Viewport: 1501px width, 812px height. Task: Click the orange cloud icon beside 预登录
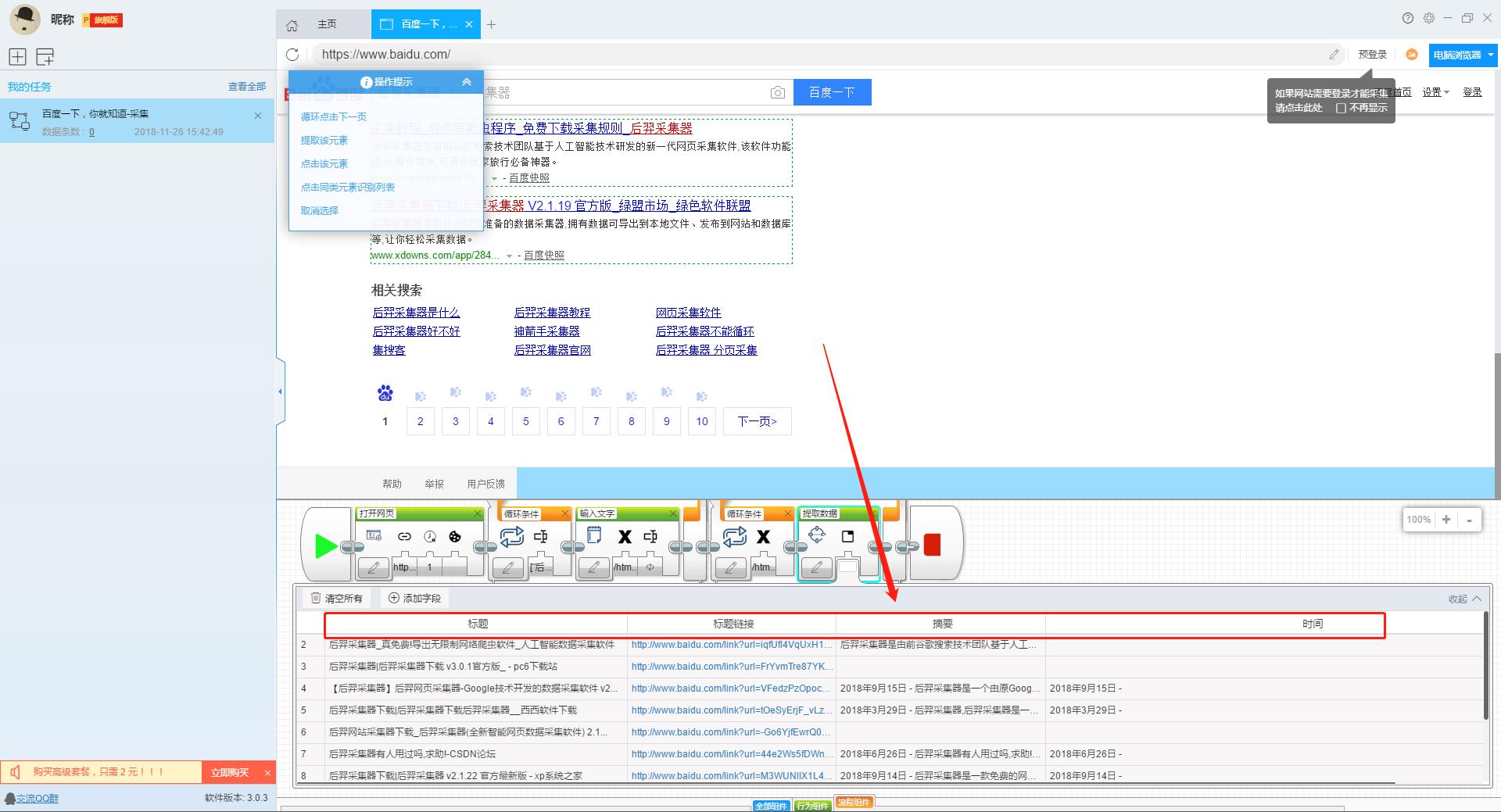(x=1412, y=54)
